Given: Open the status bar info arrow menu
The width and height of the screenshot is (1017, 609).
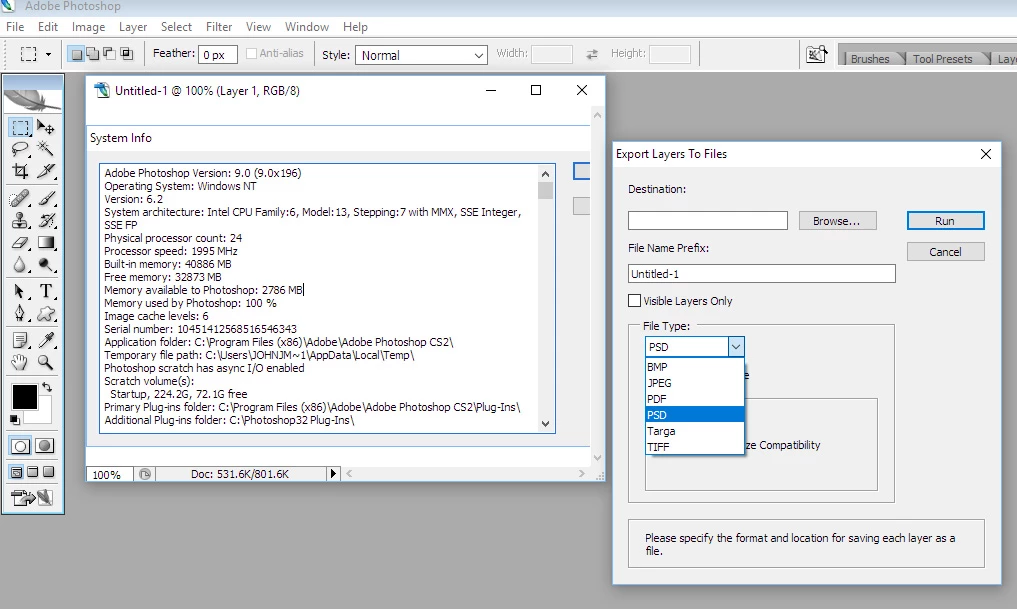Looking at the screenshot, I should click(333, 473).
